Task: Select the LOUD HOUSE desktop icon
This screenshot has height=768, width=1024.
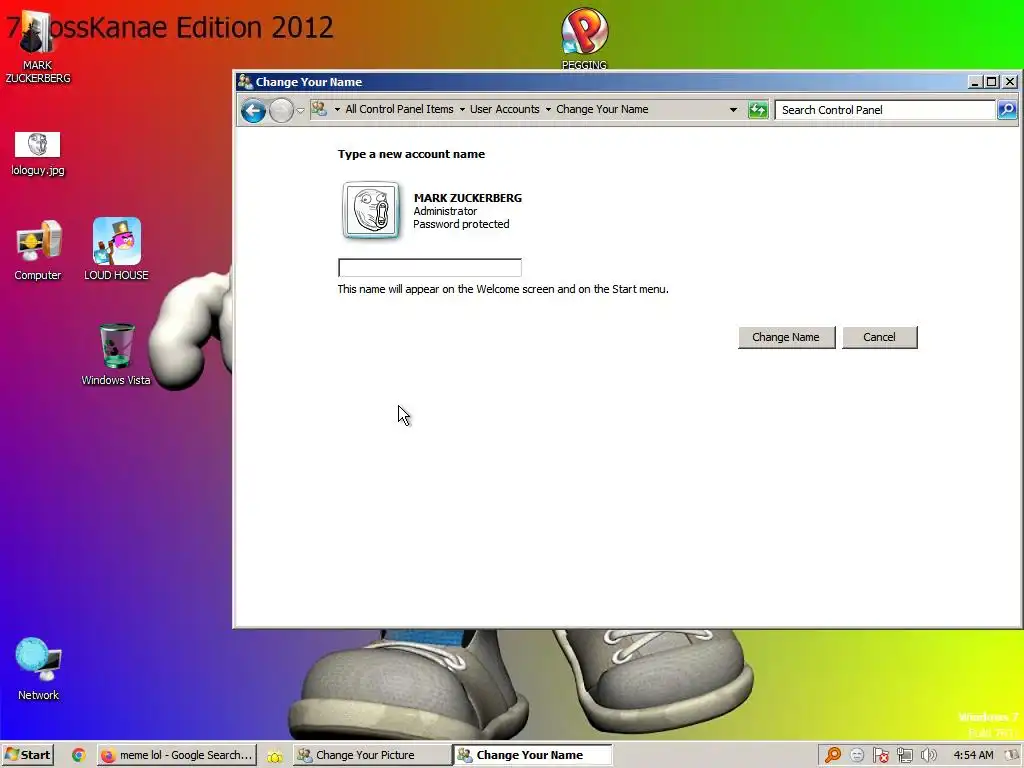Action: tap(116, 249)
